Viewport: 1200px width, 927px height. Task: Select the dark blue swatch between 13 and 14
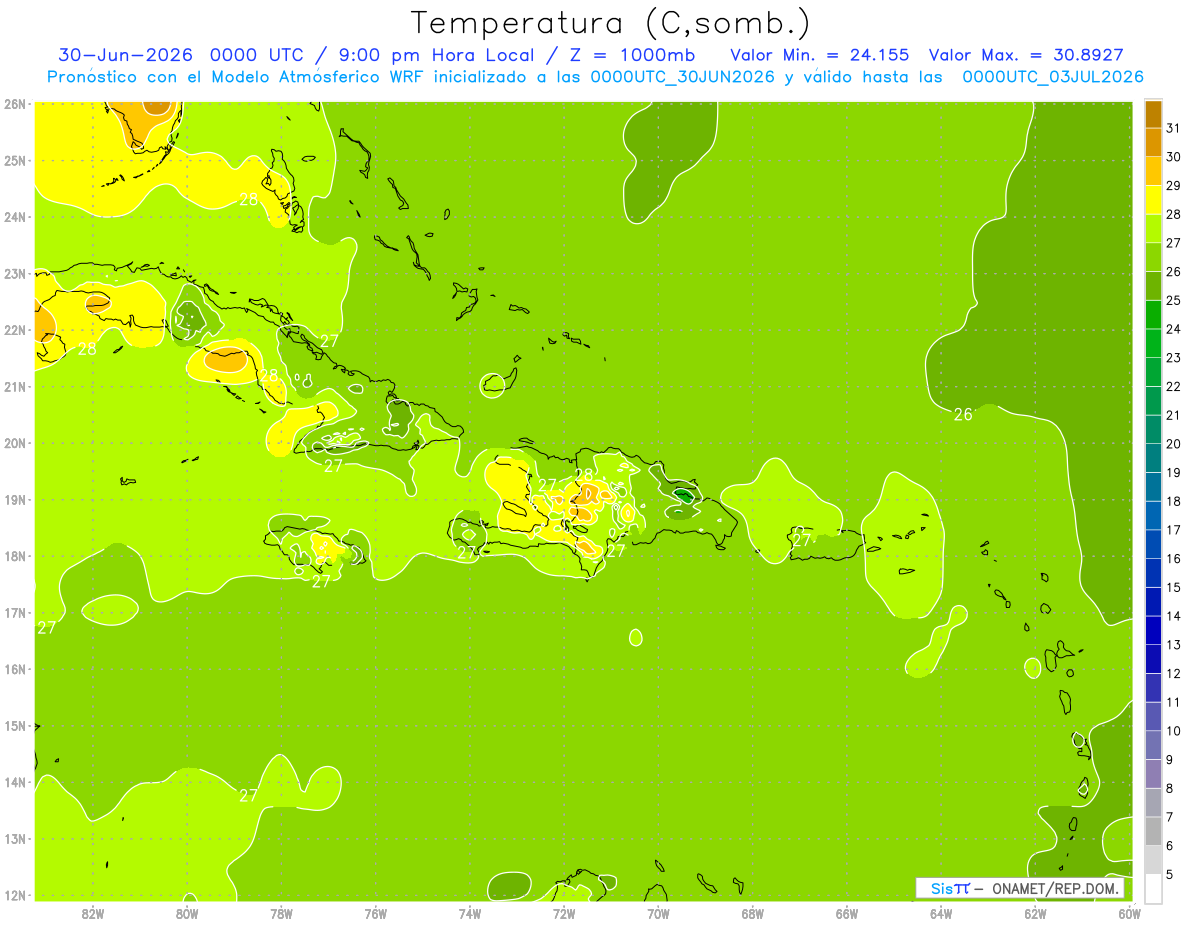1153,630
